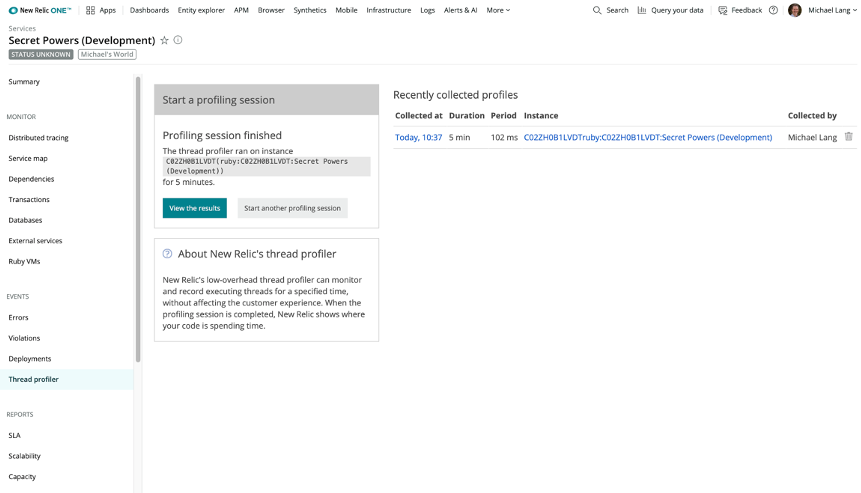Open the C02ZH0B1LVDTruby instance link
This screenshot has height=493, width=861.
click(648, 137)
